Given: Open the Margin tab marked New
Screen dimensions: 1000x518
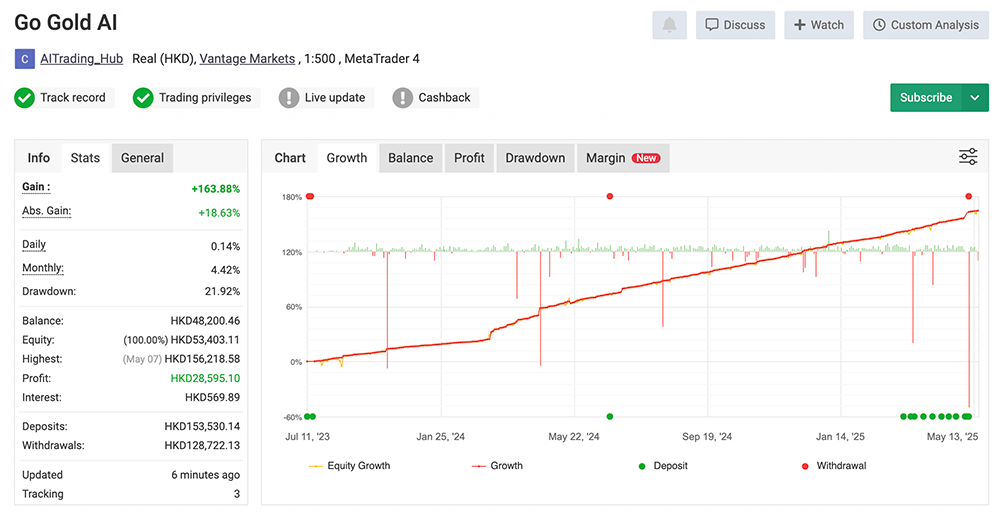Looking at the screenshot, I should click(622, 158).
